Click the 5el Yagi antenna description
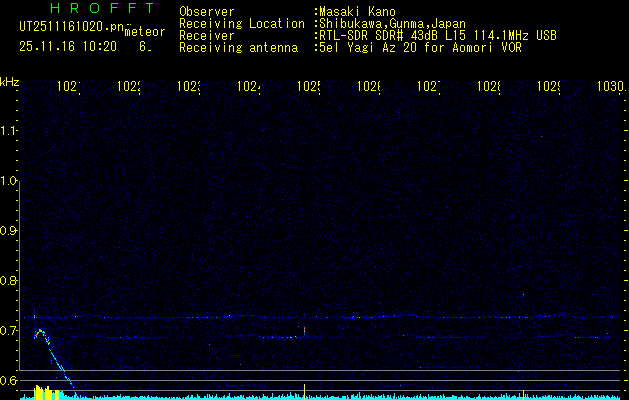 (417, 47)
